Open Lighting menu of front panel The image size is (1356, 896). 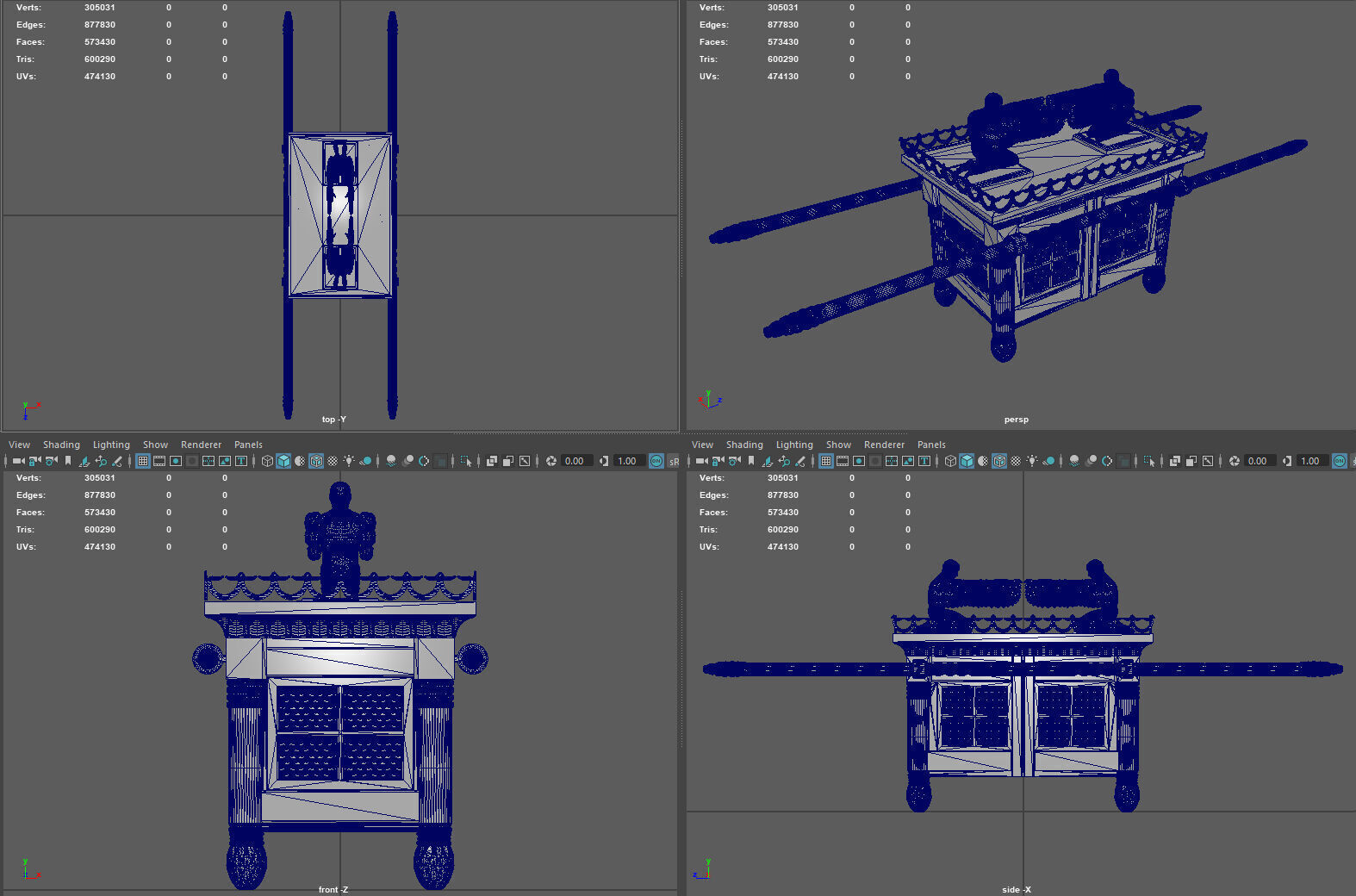pos(111,445)
